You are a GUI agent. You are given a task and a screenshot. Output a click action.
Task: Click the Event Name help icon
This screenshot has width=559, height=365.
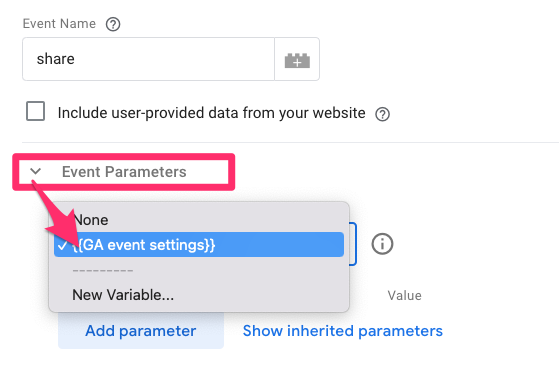pos(113,24)
